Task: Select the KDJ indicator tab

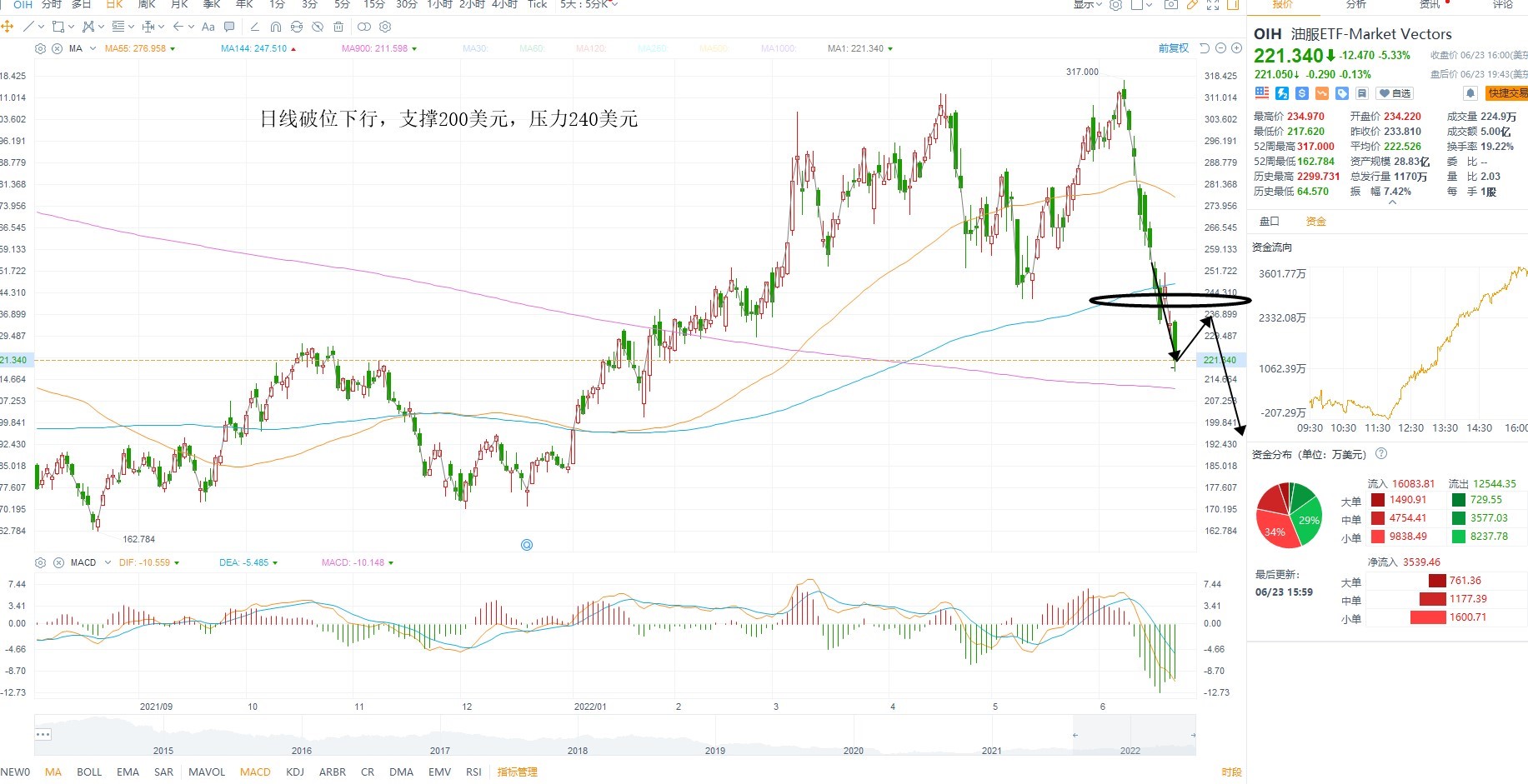Action: (x=295, y=772)
